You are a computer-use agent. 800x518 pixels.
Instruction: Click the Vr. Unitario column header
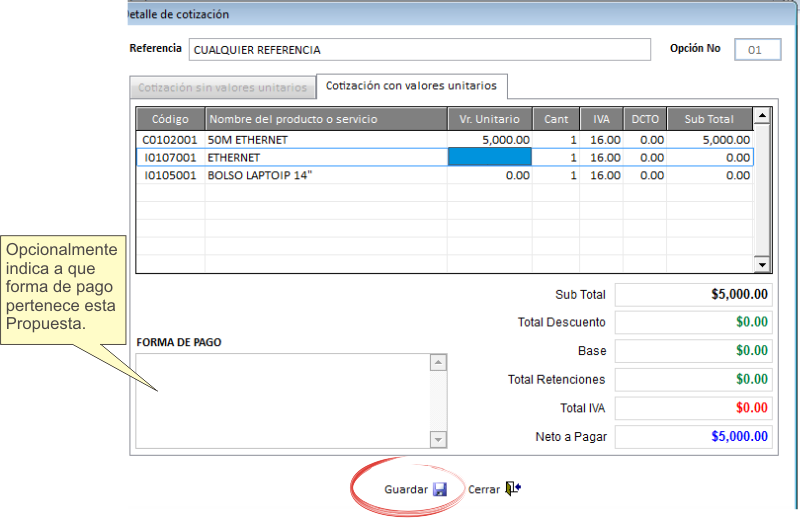pos(489,119)
